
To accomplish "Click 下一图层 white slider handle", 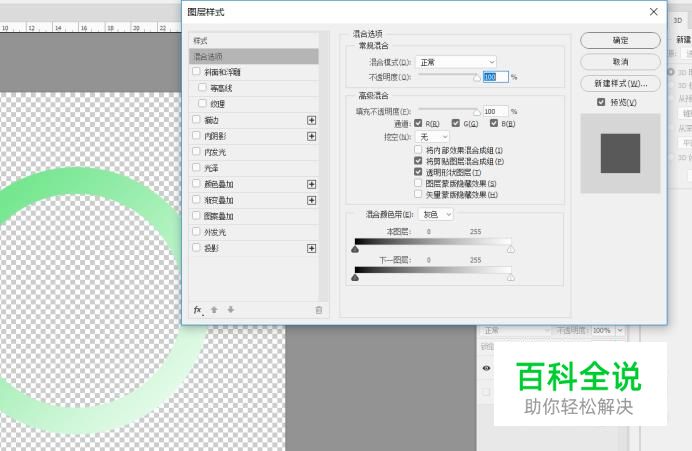I will [x=511, y=278].
